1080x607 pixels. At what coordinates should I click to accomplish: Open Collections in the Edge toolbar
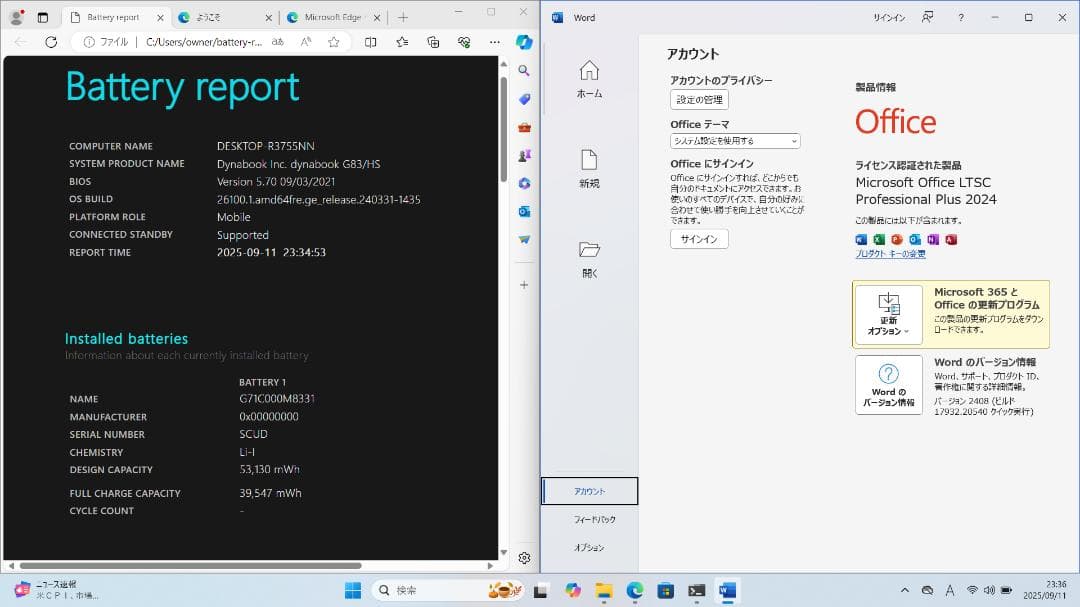[432, 42]
